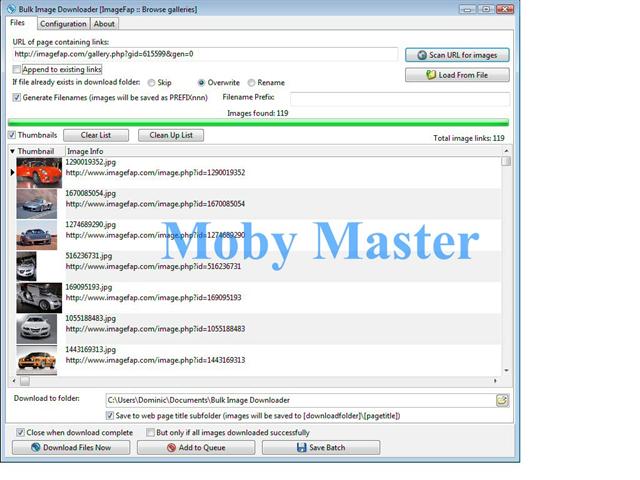Click the green scan progress bar
Screen dimensions: 640x480
click(258, 122)
